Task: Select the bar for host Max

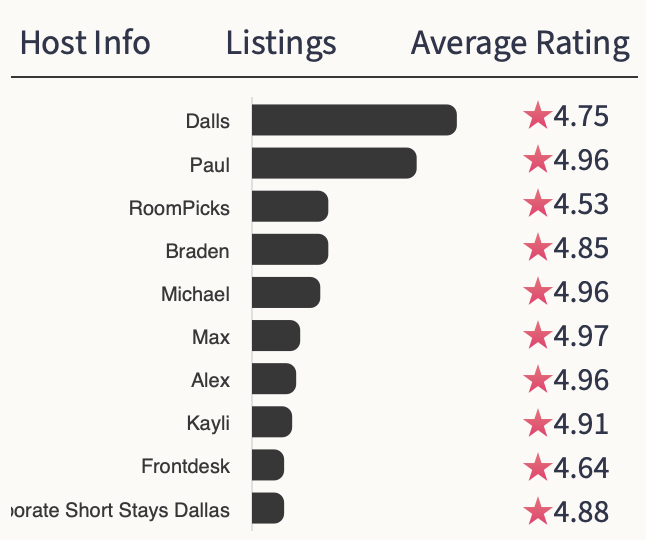Action: (276, 336)
